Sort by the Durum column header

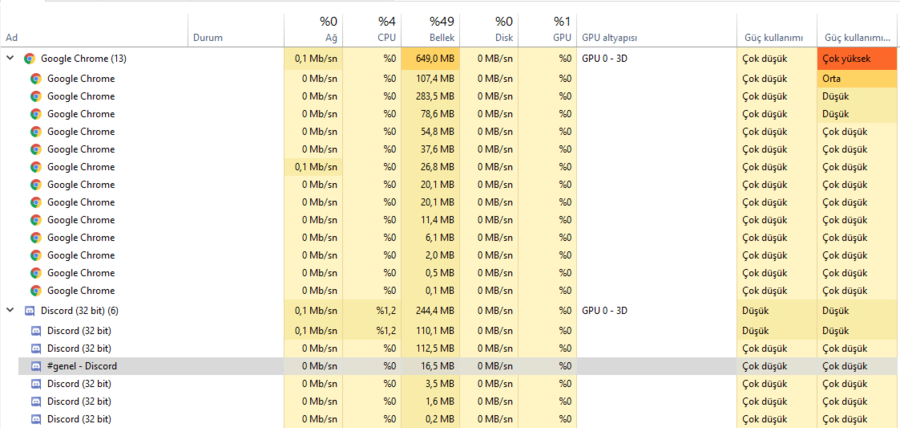(x=236, y=30)
